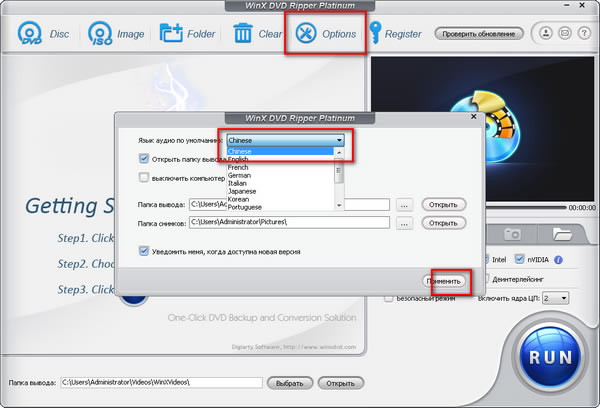This screenshot has width=600, height=408.
Task: Click dialog 'Папка вывода' path field
Action: (289, 204)
